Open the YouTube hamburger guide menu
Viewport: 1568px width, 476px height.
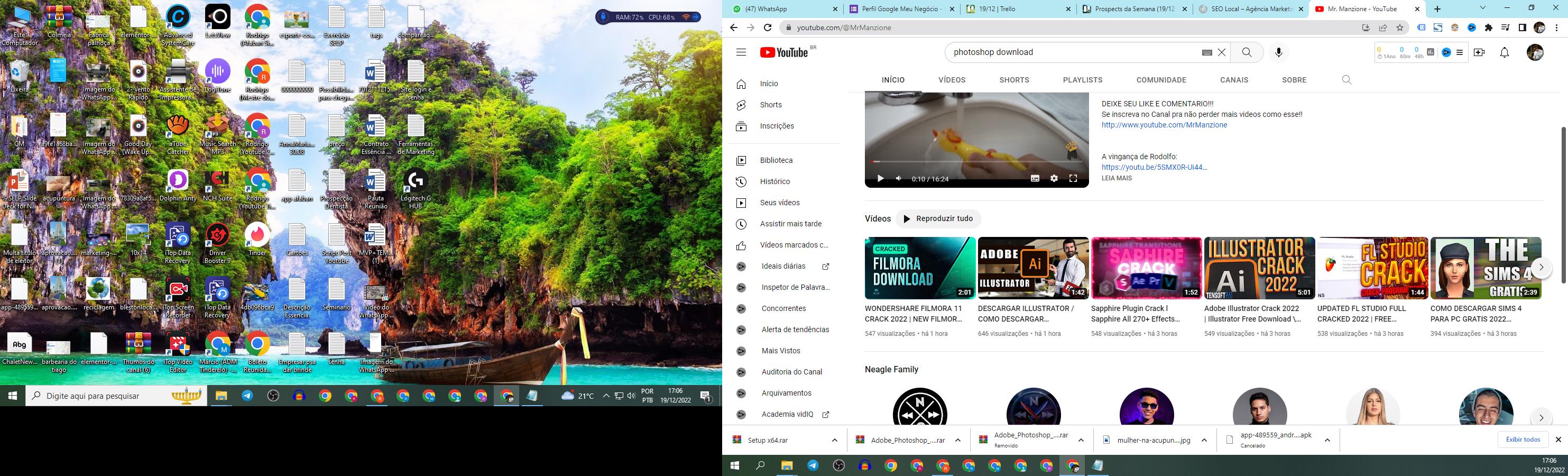741,52
